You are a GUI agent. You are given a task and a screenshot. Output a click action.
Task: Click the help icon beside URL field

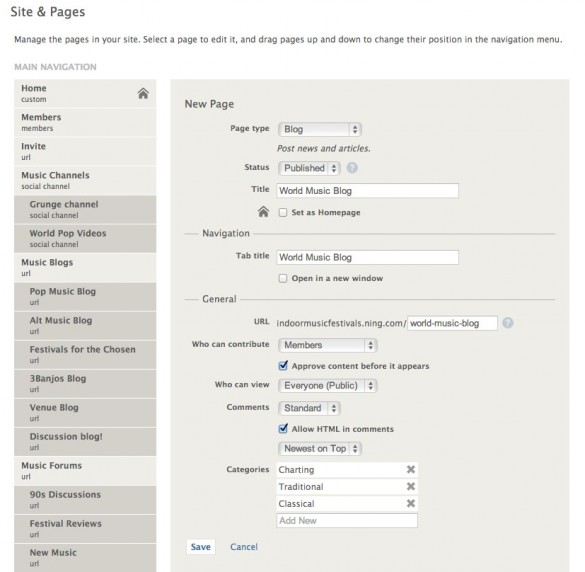(507, 323)
